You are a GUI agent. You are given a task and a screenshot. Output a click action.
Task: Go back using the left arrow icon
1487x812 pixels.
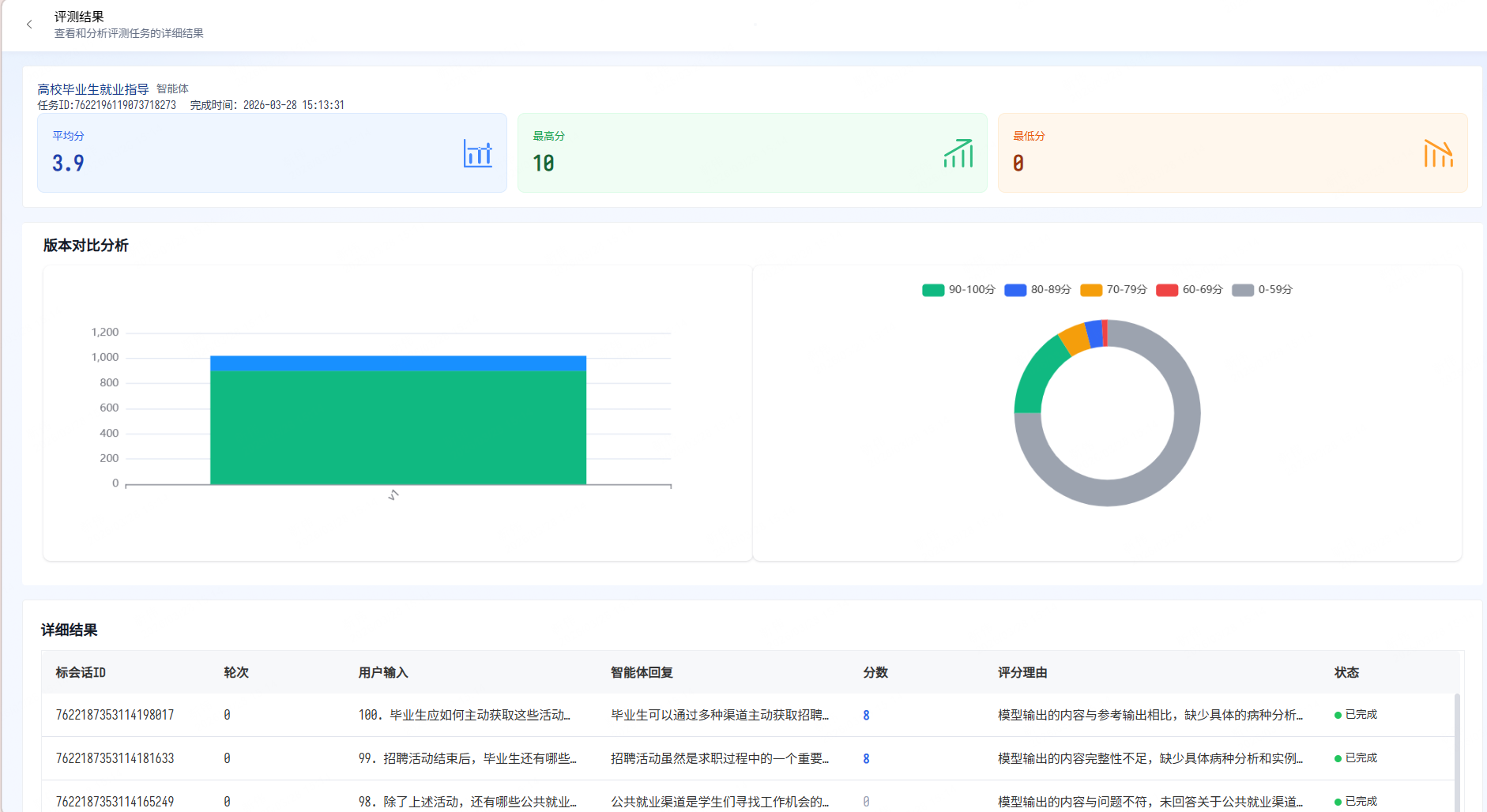(29, 24)
